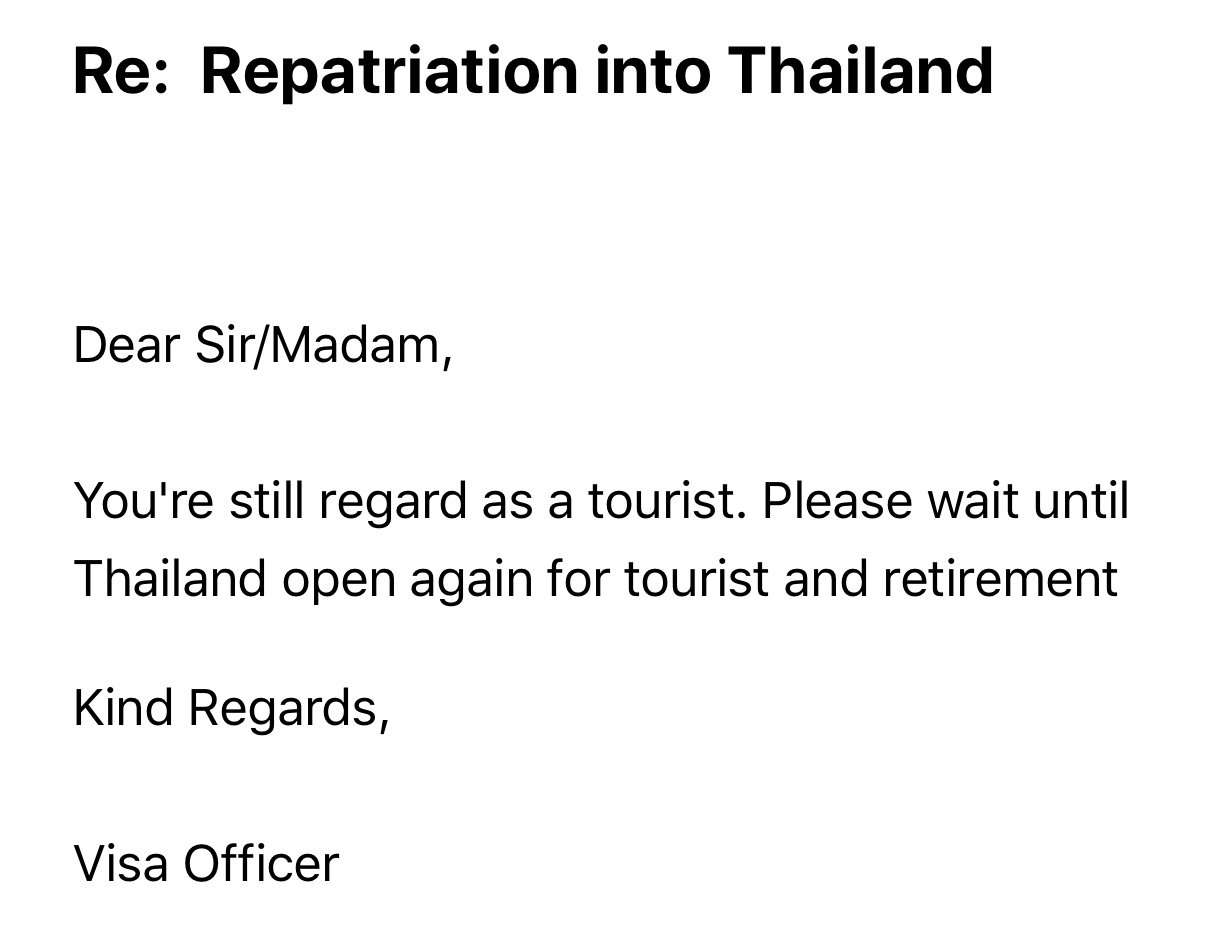
Task: Click the word "Officer" in the signature
Action: [261, 864]
